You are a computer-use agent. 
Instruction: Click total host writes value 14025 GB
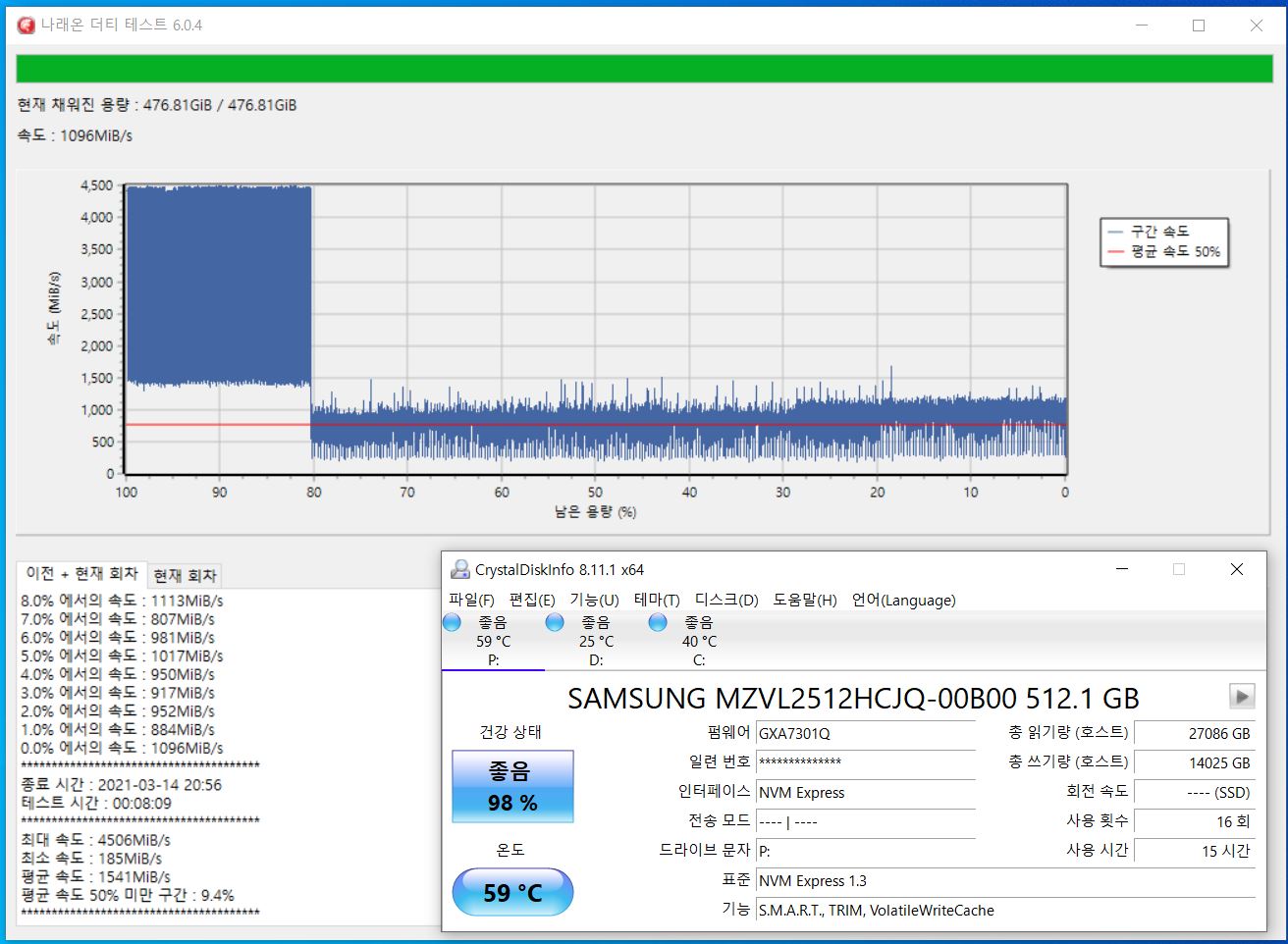(1195, 762)
